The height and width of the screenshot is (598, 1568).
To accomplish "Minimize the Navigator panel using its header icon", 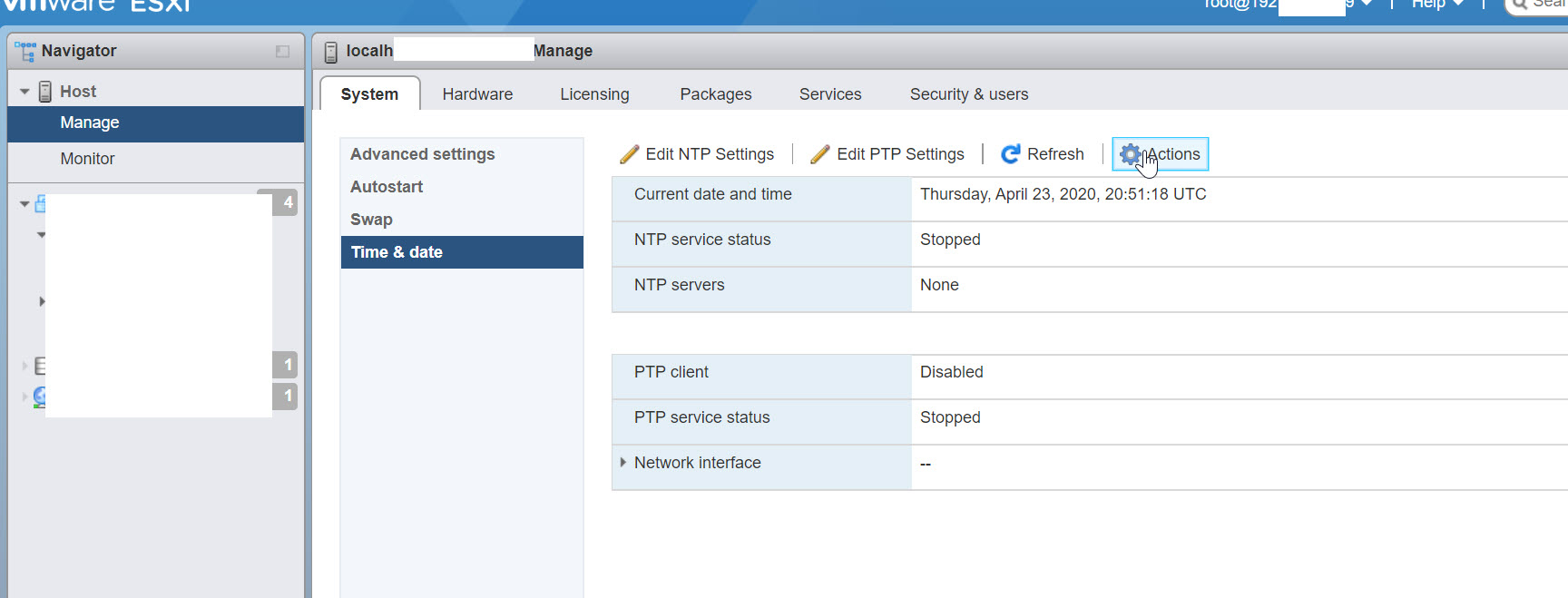I will pos(282,52).
